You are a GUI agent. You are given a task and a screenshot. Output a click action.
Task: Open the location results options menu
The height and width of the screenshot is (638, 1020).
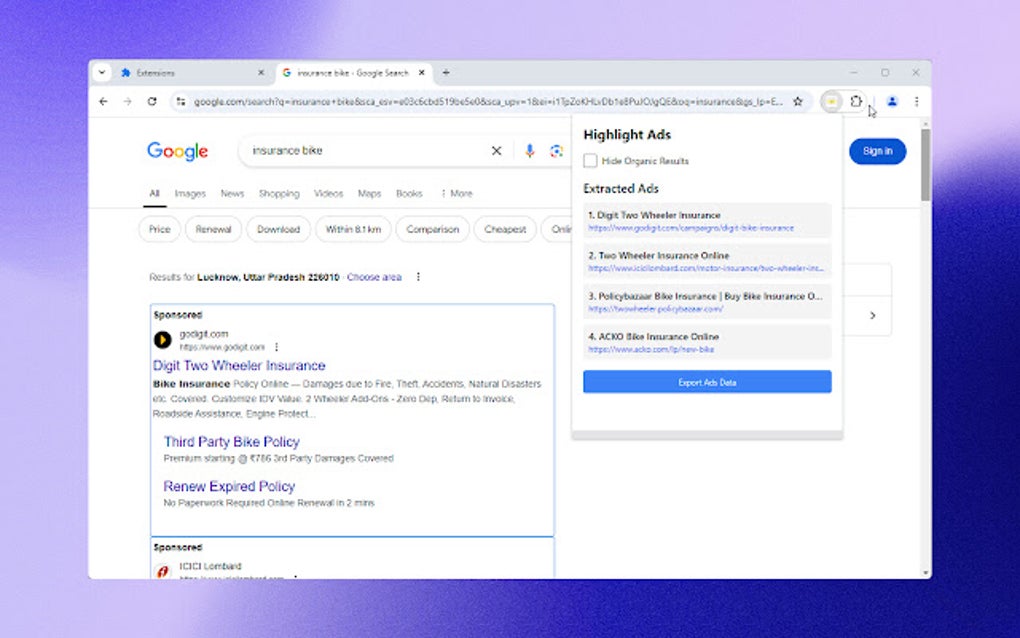(x=418, y=277)
